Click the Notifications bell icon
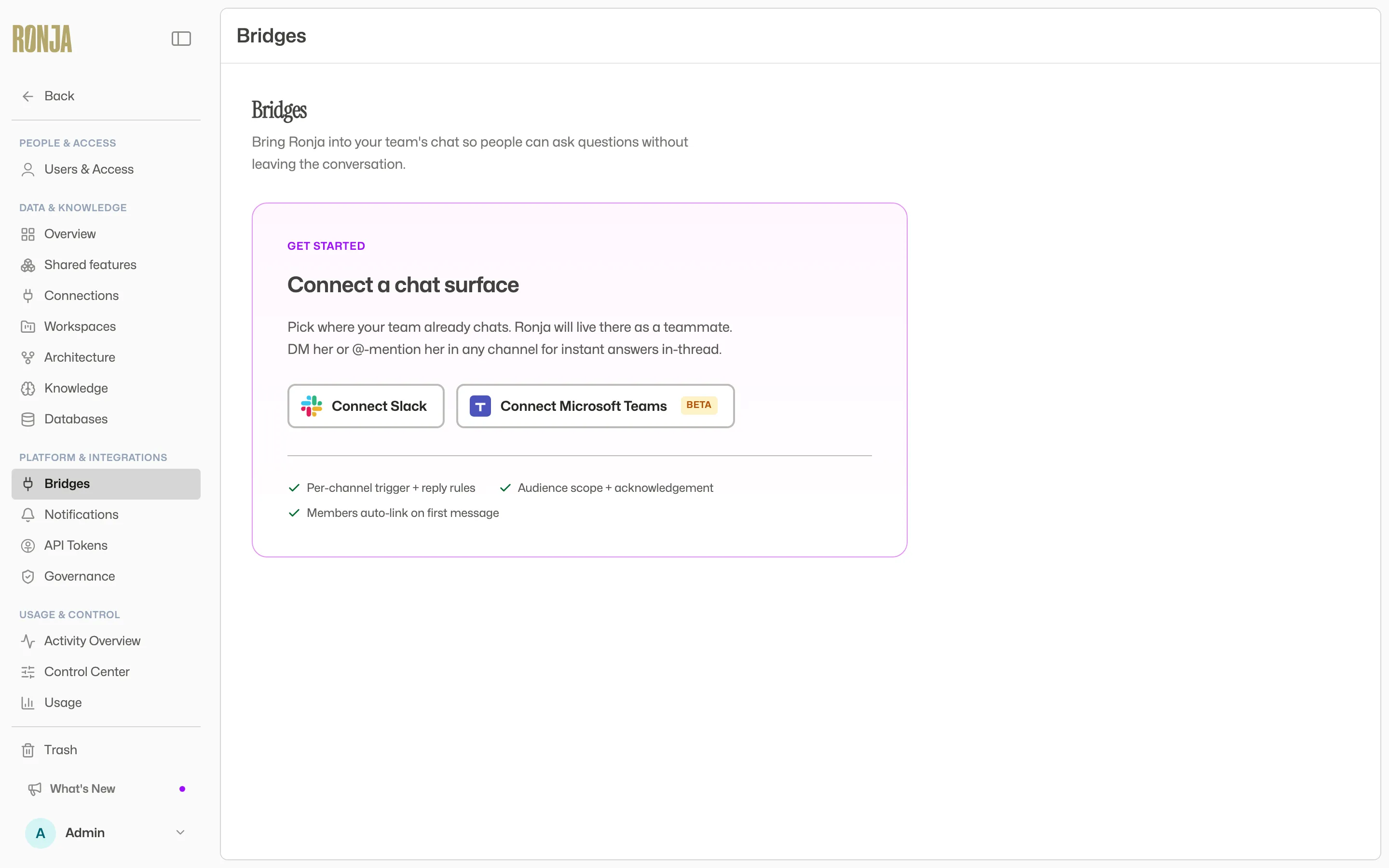1389x868 pixels. (x=27, y=515)
